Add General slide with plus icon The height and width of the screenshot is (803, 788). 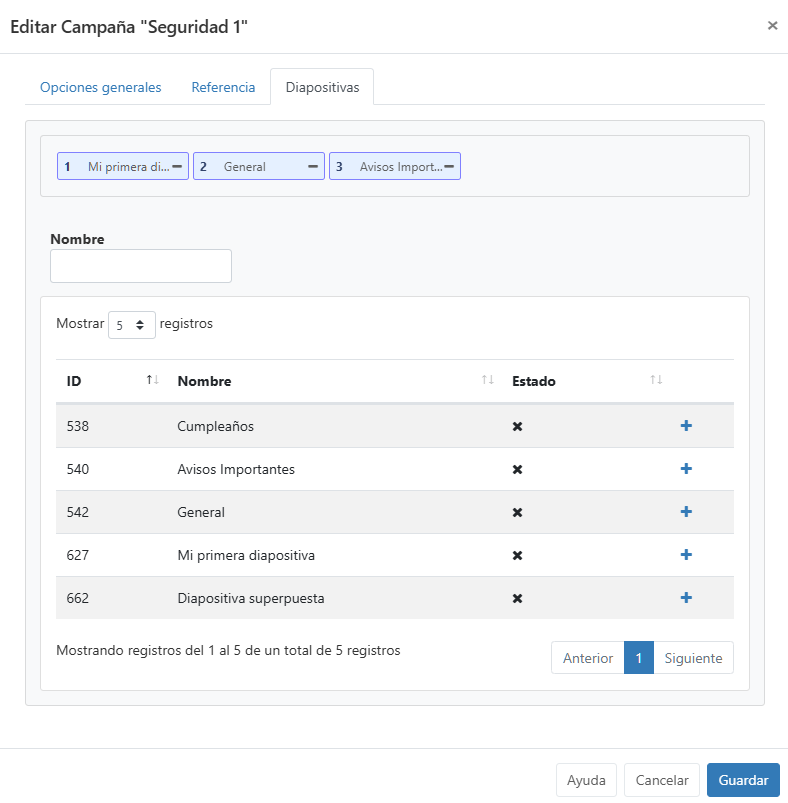[x=686, y=512]
